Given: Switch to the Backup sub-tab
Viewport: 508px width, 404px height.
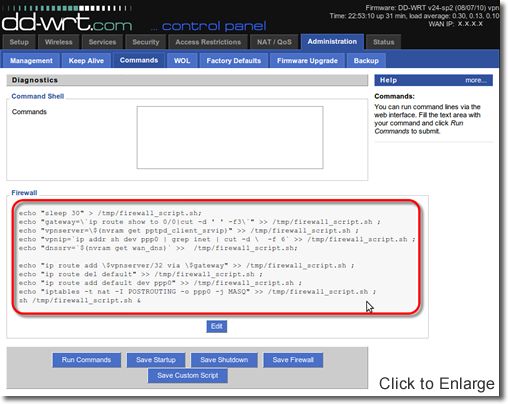Looking at the screenshot, I should point(366,61).
